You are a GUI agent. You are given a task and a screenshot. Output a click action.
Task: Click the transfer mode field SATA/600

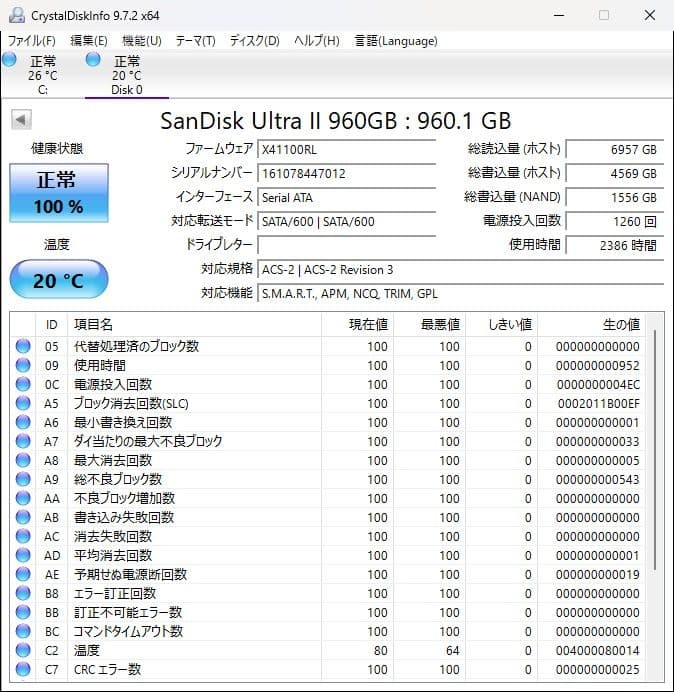[x=346, y=221]
